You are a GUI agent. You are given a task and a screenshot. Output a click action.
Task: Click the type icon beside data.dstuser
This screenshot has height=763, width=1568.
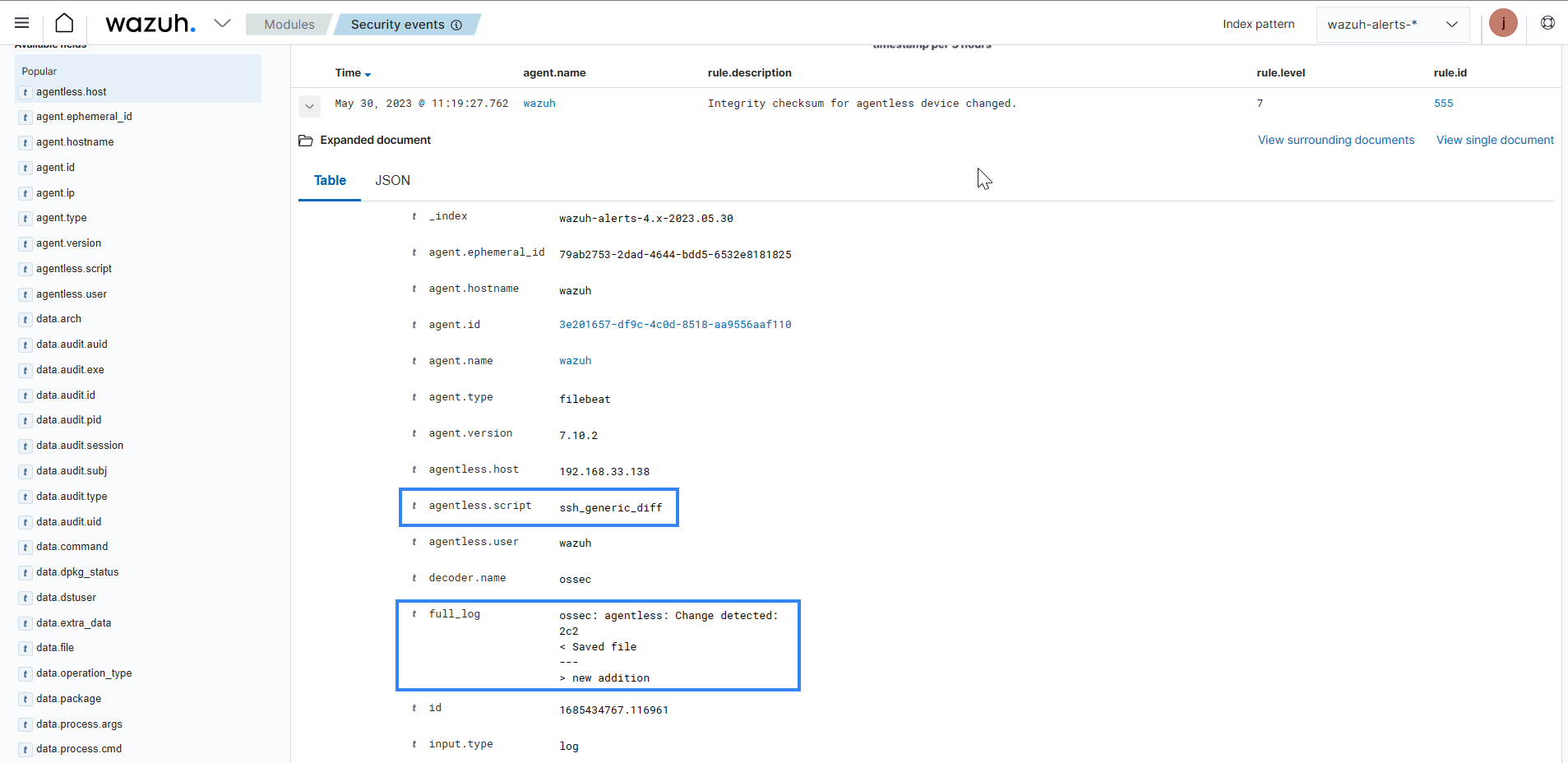tap(25, 598)
